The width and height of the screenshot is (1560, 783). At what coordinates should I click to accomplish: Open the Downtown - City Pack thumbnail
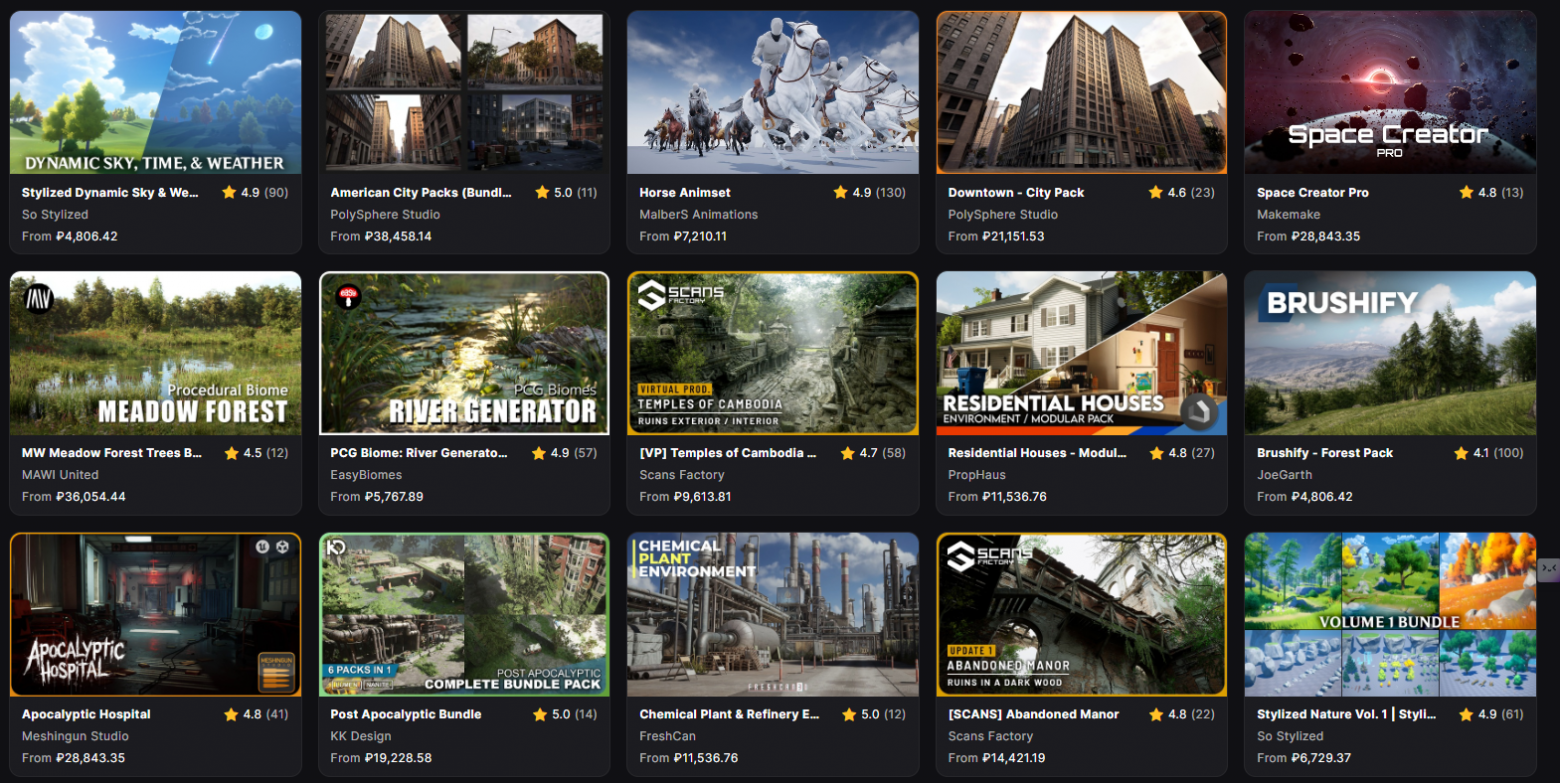(1080, 92)
